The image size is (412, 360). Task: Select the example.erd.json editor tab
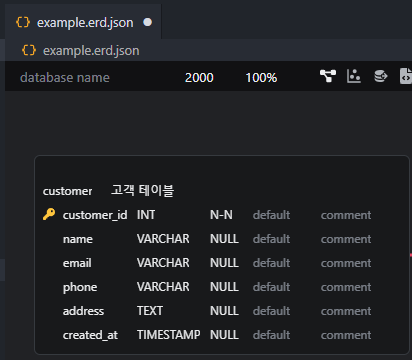pos(83,22)
